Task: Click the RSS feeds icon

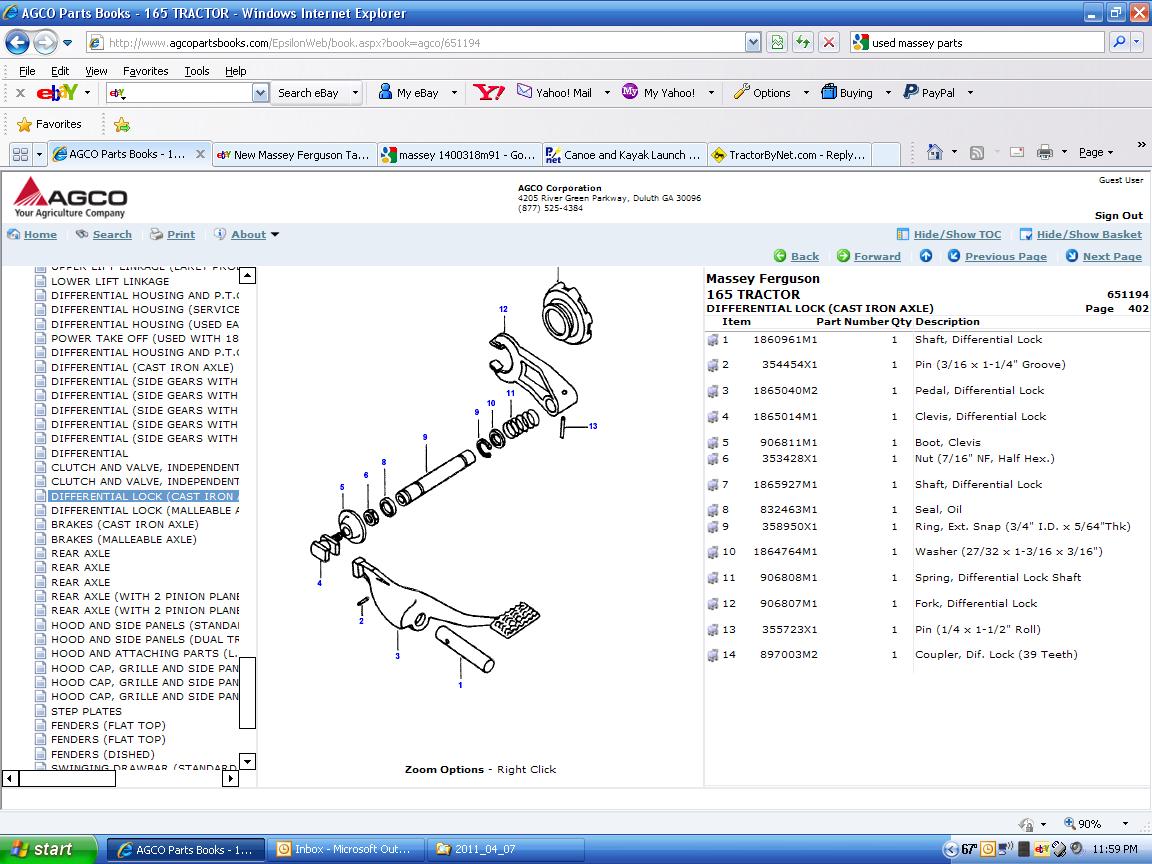Action: pos(976,153)
